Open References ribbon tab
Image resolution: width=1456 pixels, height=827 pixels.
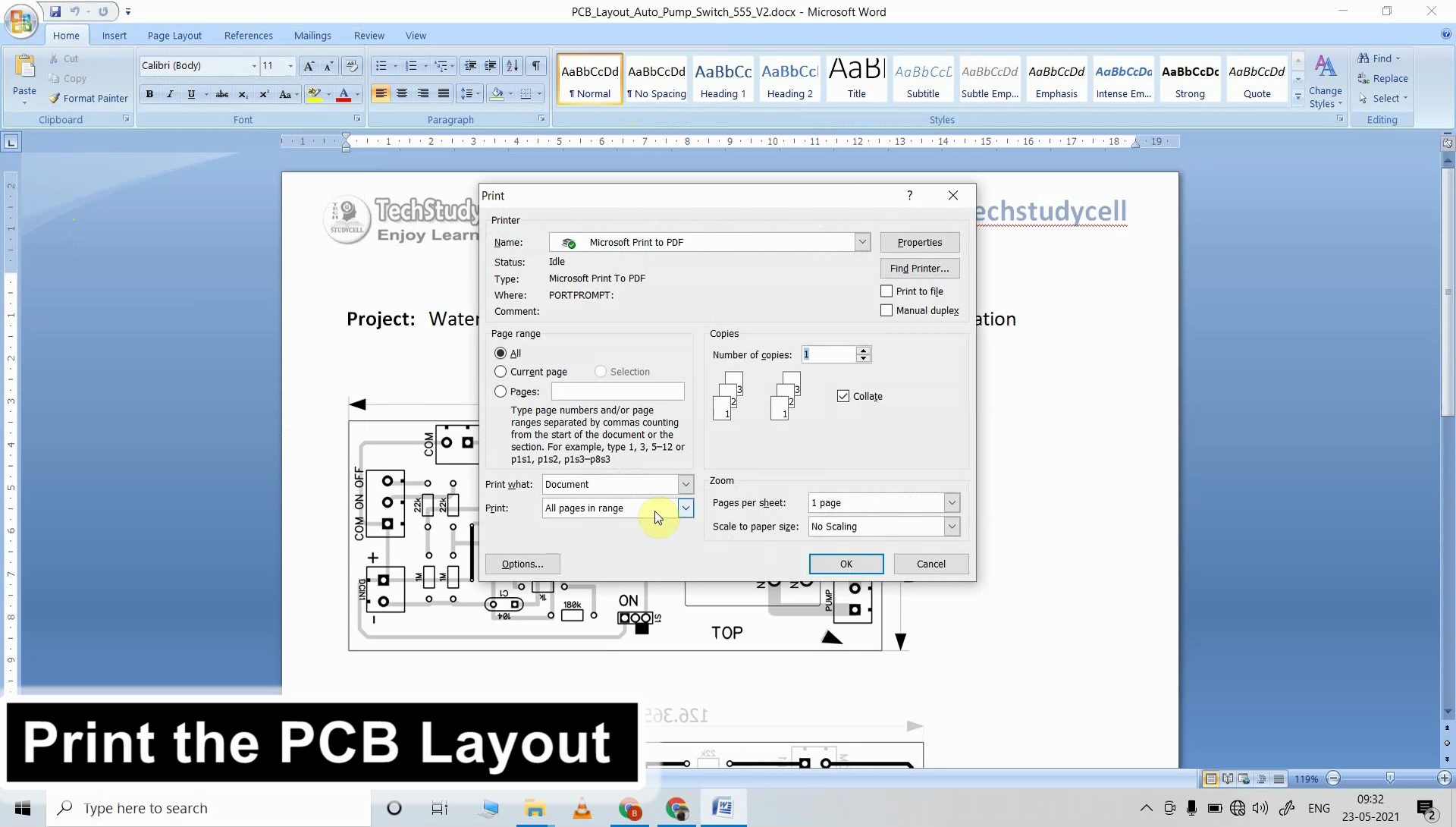coord(248,36)
